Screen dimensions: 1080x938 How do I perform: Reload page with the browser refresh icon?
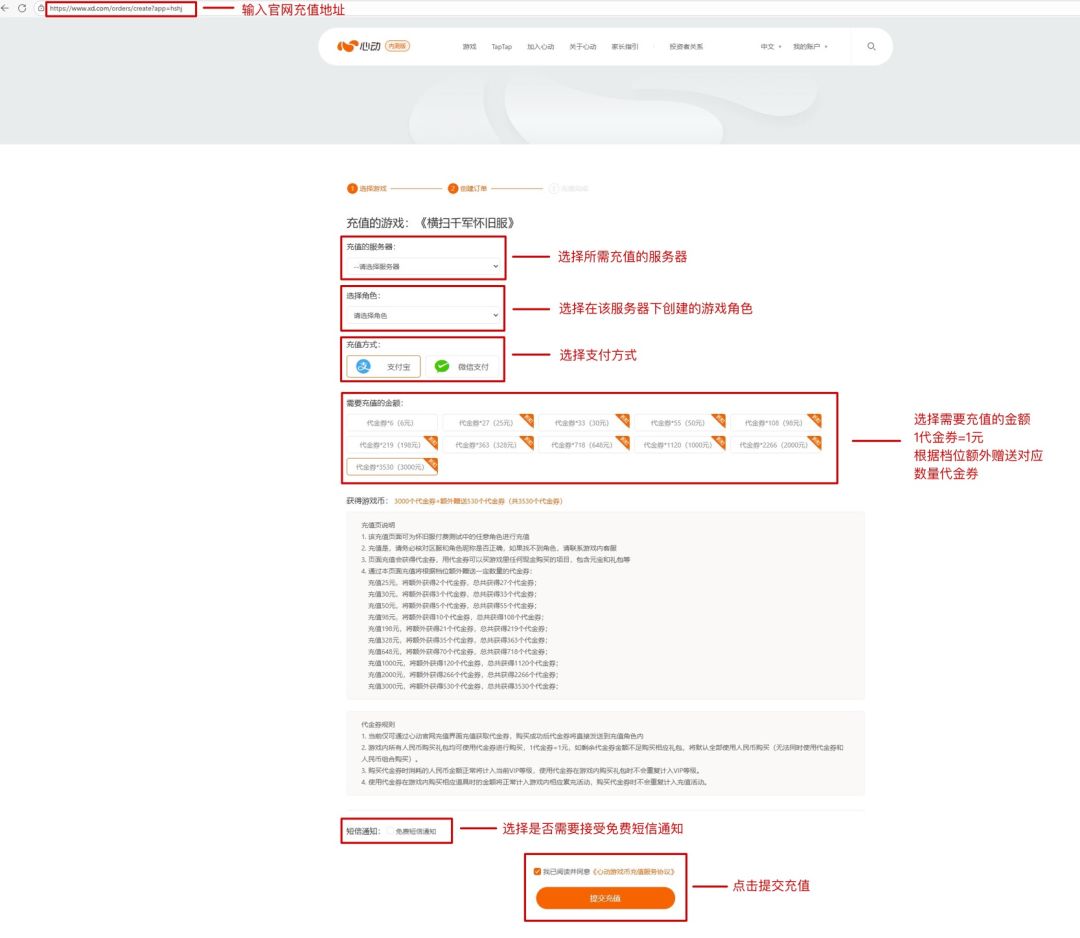click(x=22, y=8)
